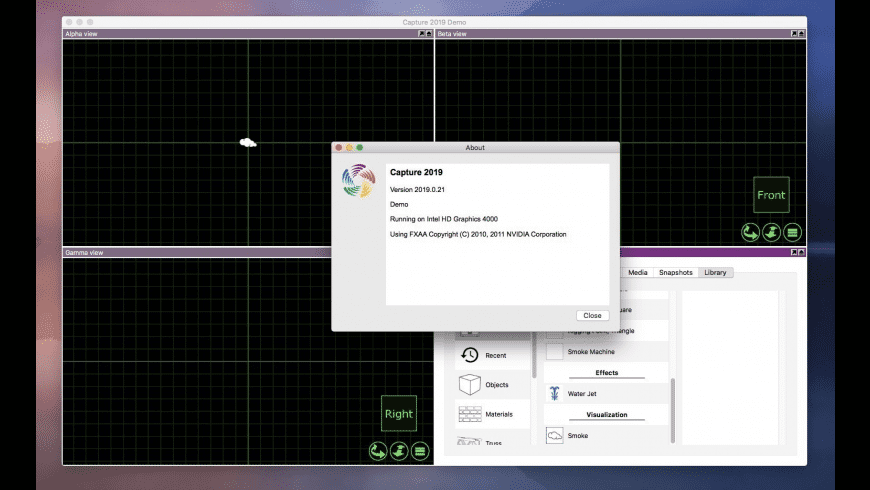870x490 pixels.
Task: Click the Running on Intel HD Graphics text
Action: pyautogui.click(x=444, y=219)
